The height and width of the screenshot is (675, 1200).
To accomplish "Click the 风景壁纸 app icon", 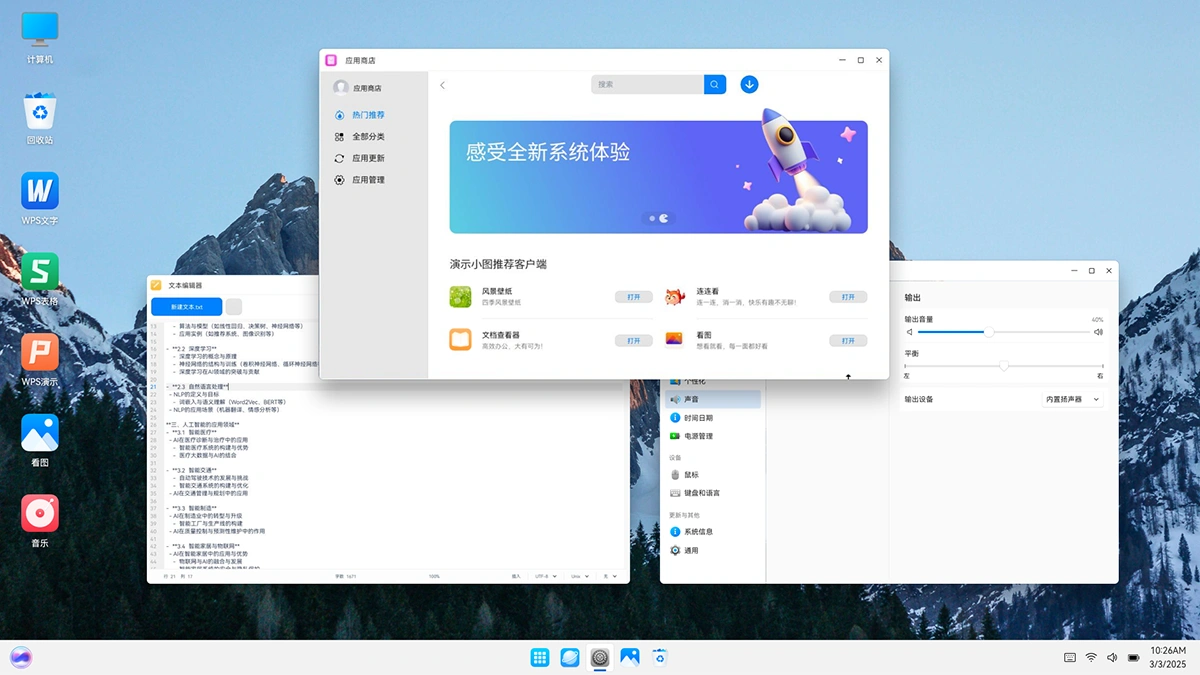I will [x=460, y=296].
